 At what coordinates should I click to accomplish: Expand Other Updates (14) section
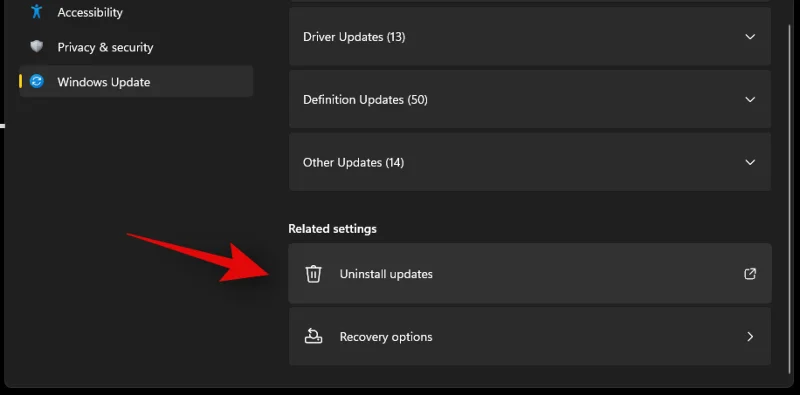pos(530,162)
